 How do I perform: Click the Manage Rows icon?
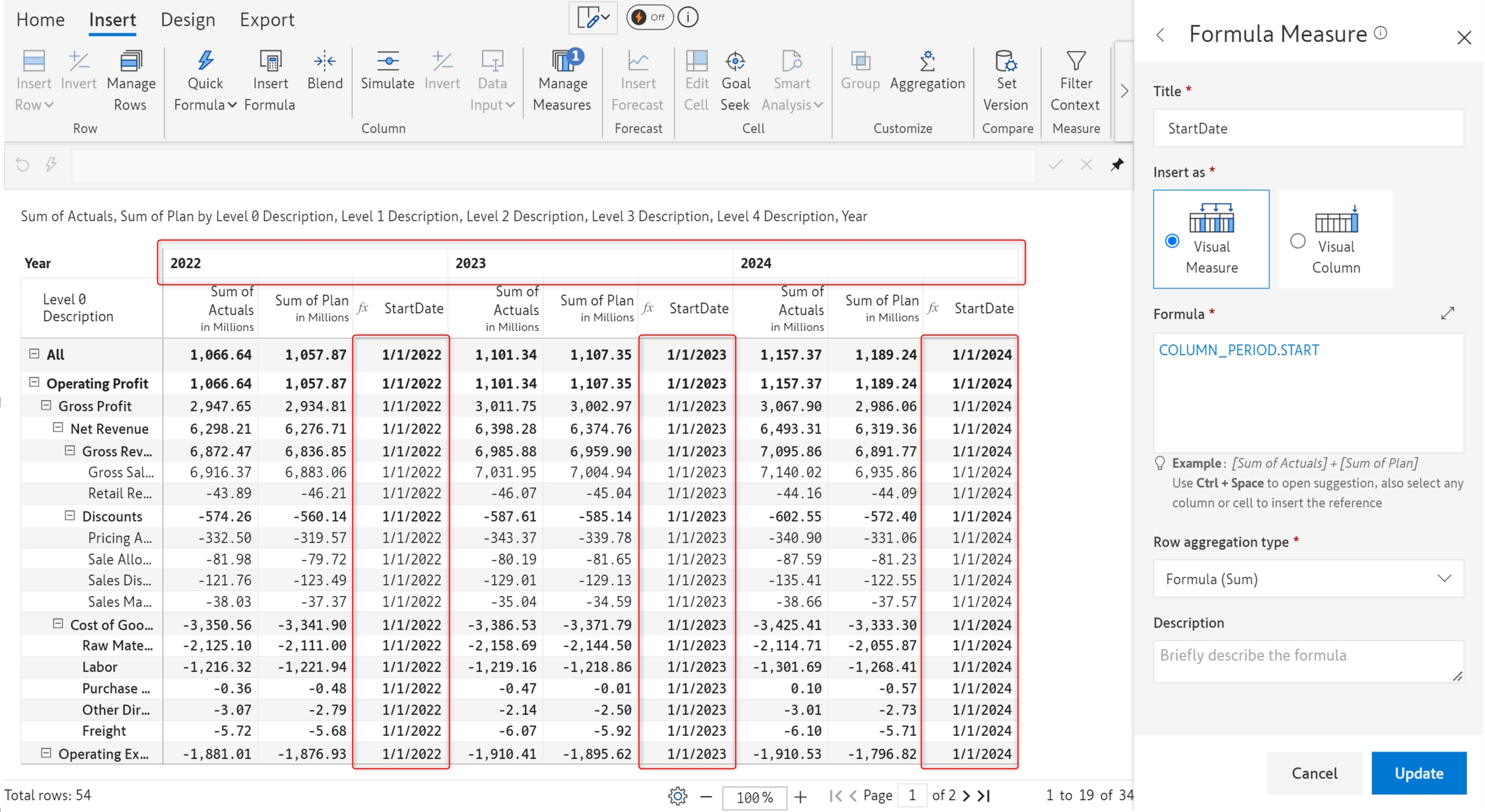131,62
